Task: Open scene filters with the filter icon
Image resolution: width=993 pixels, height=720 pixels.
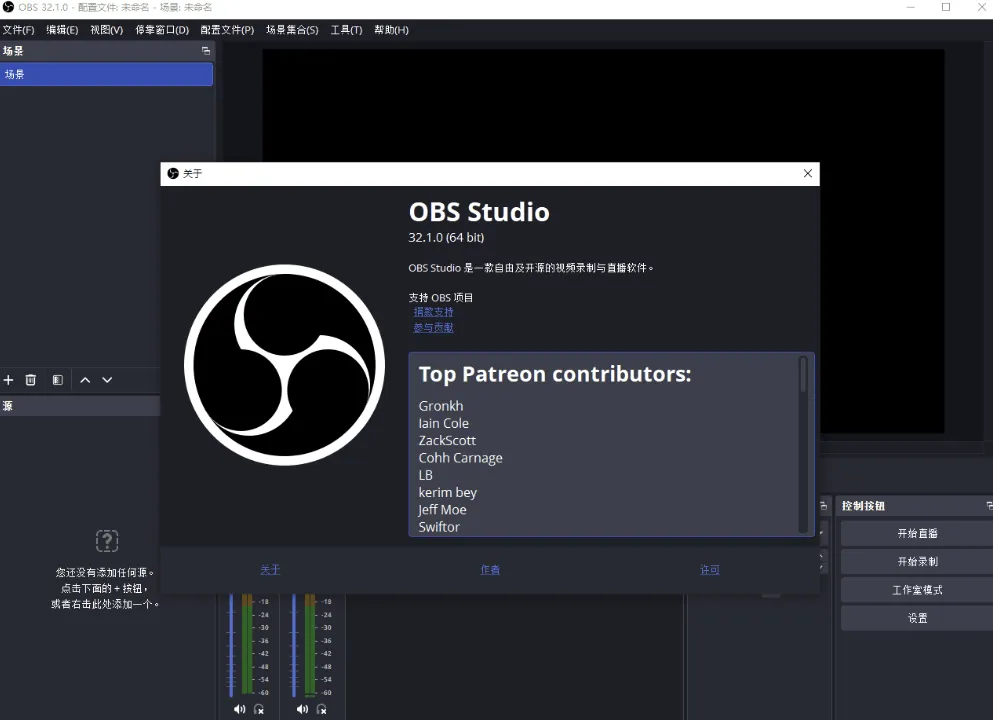Action: (57, 380)
